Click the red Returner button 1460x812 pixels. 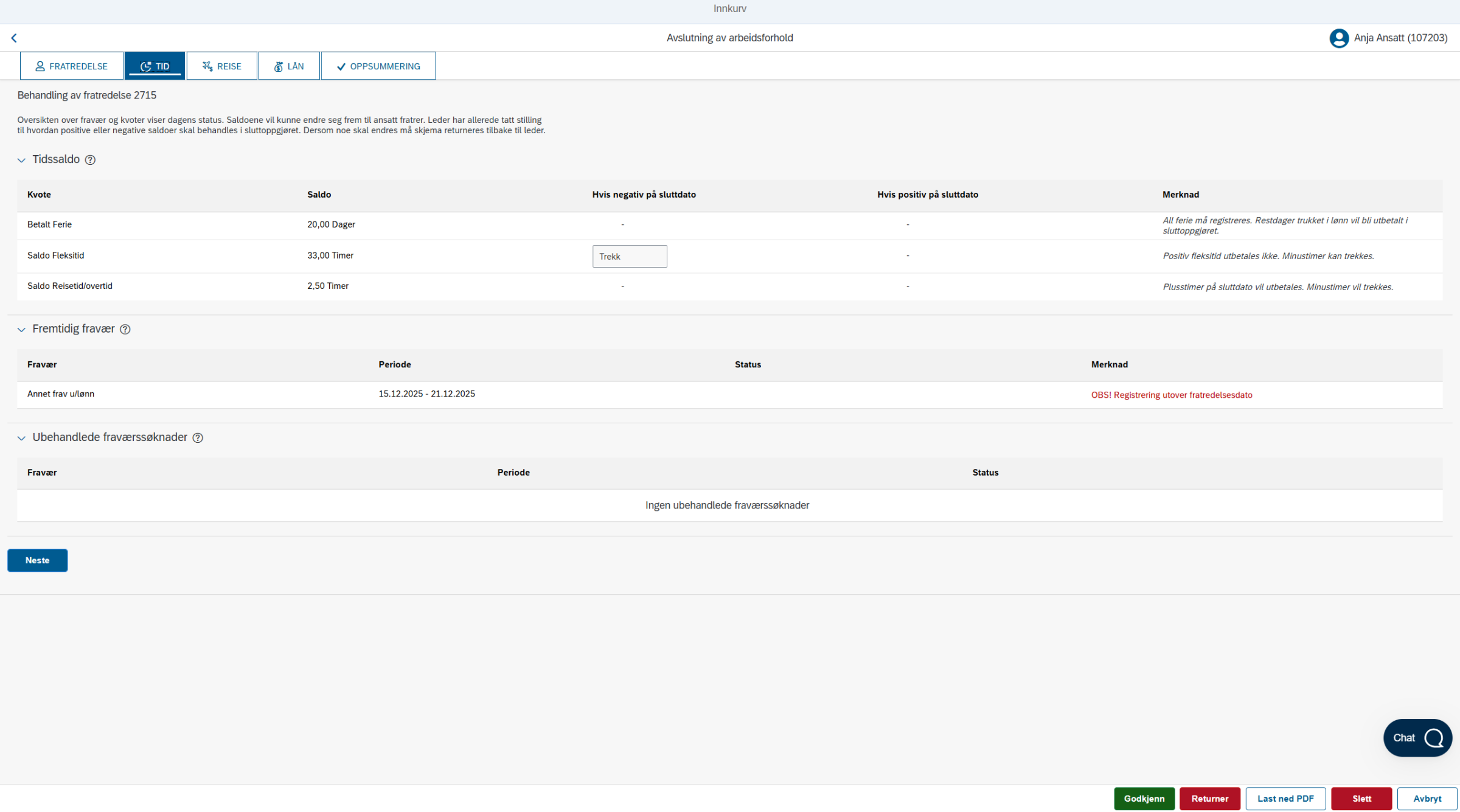[x=1209, y=799]
